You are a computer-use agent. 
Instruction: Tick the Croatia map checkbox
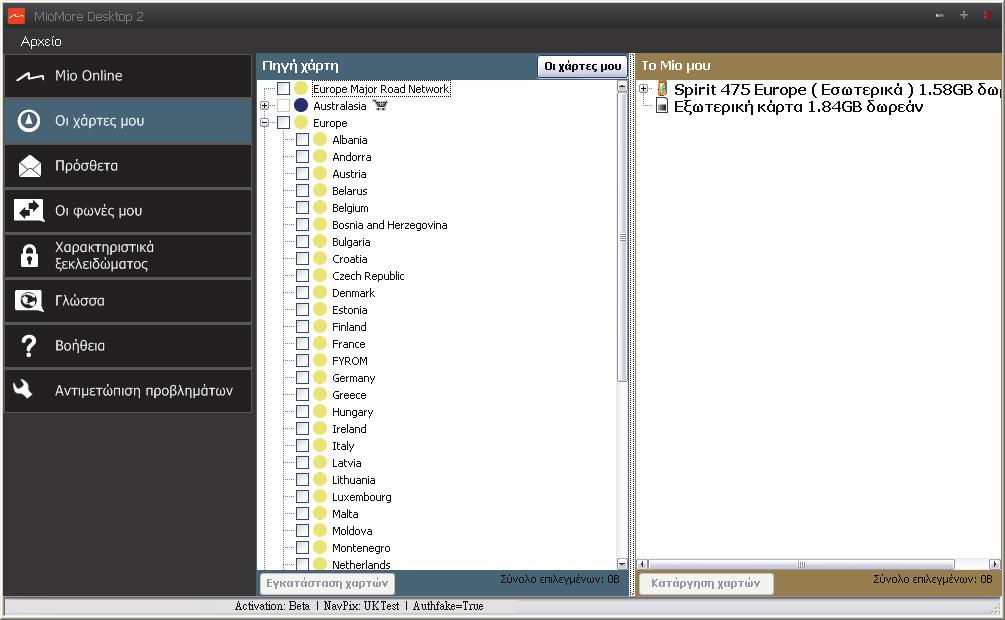(303, 258)
